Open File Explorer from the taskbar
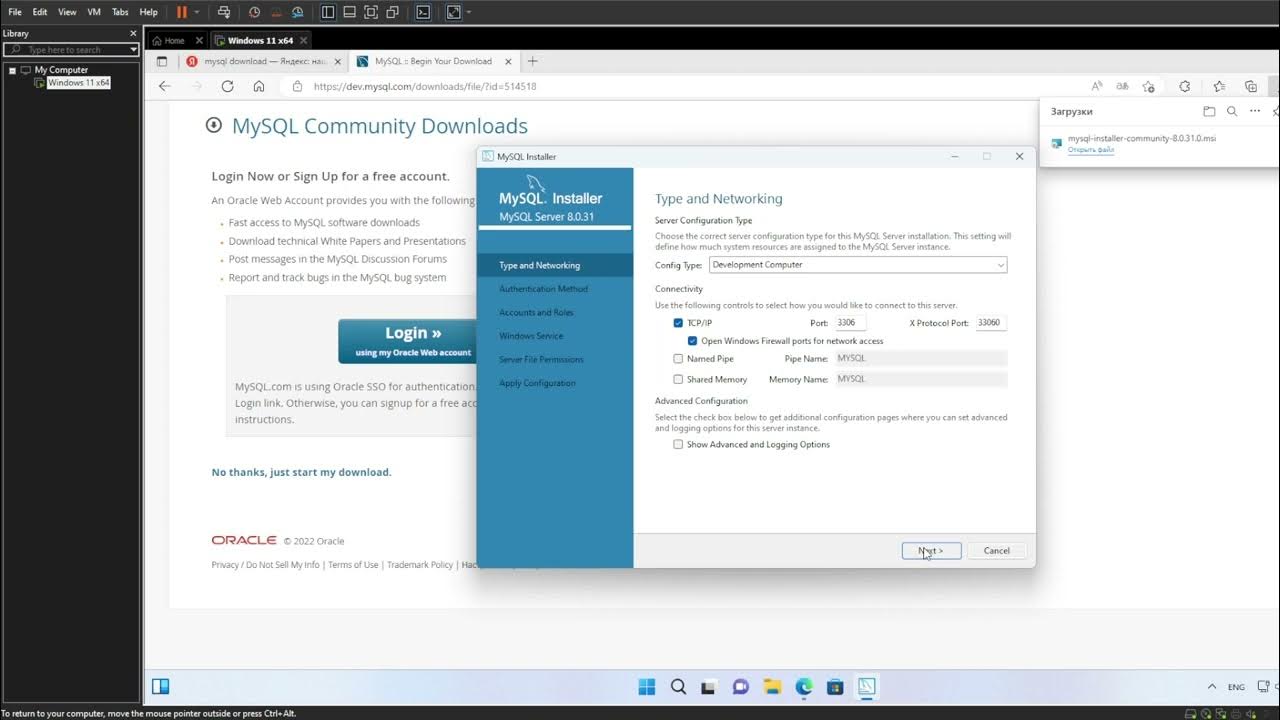 [x=772, y=686]
